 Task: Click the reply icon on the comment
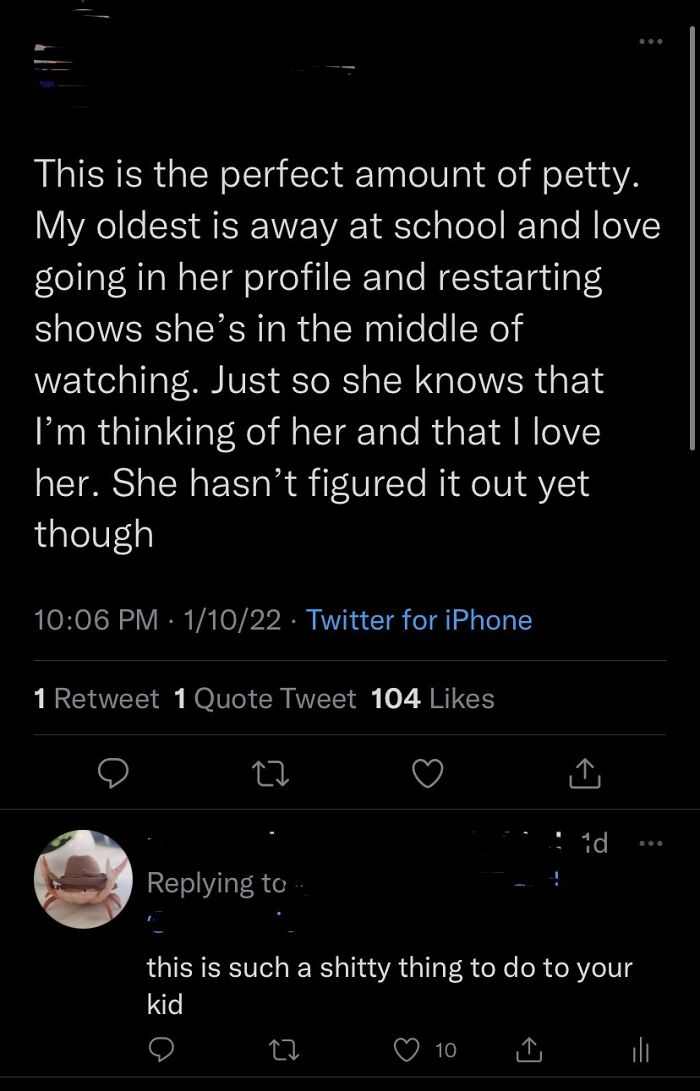tap(160, 1049)
